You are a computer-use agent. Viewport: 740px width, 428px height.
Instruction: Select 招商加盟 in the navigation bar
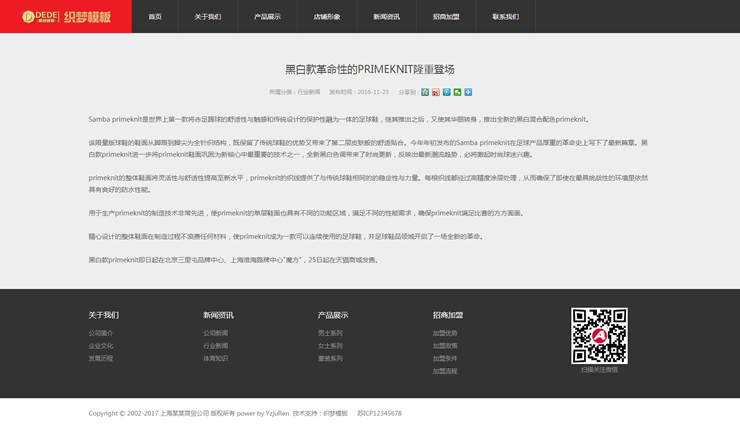[446, 17]
